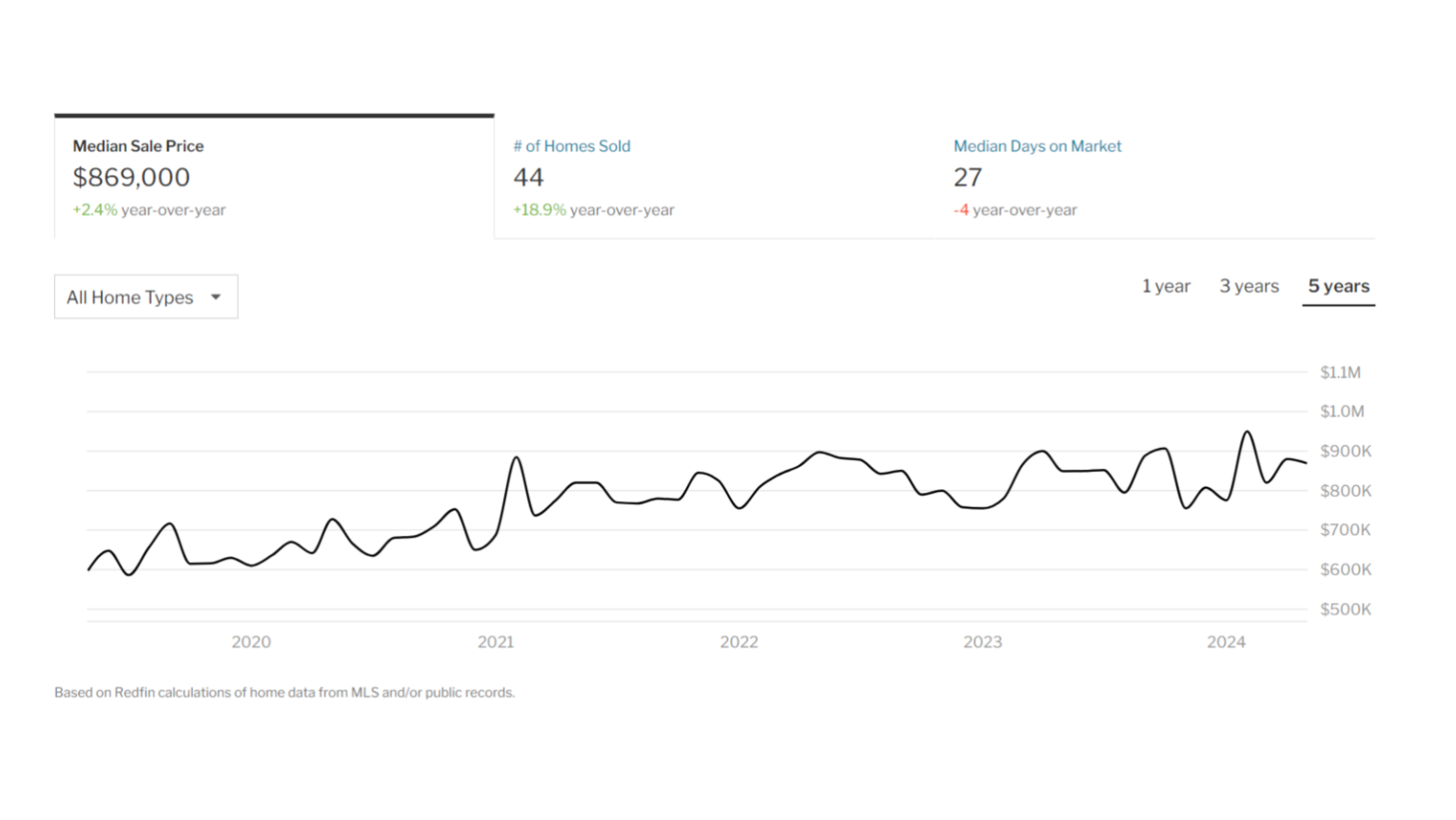Image resolution: width=1456 pixels, height=820 pixels.
Task: Click the 2021 axis label
Action: point(496,642)
